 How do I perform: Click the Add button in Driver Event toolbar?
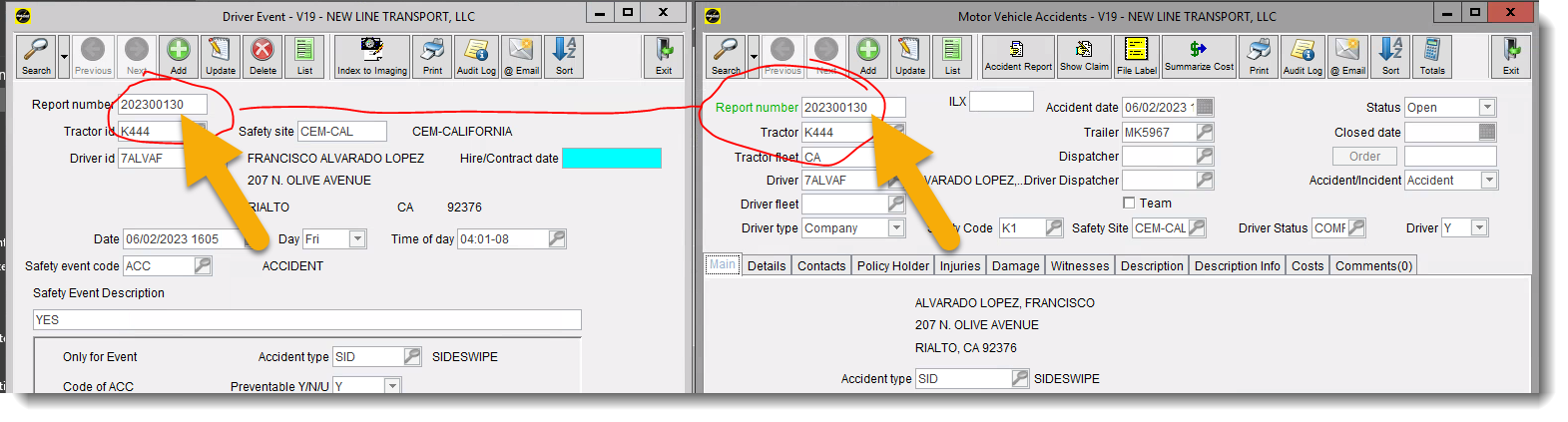tap(179, 57)
